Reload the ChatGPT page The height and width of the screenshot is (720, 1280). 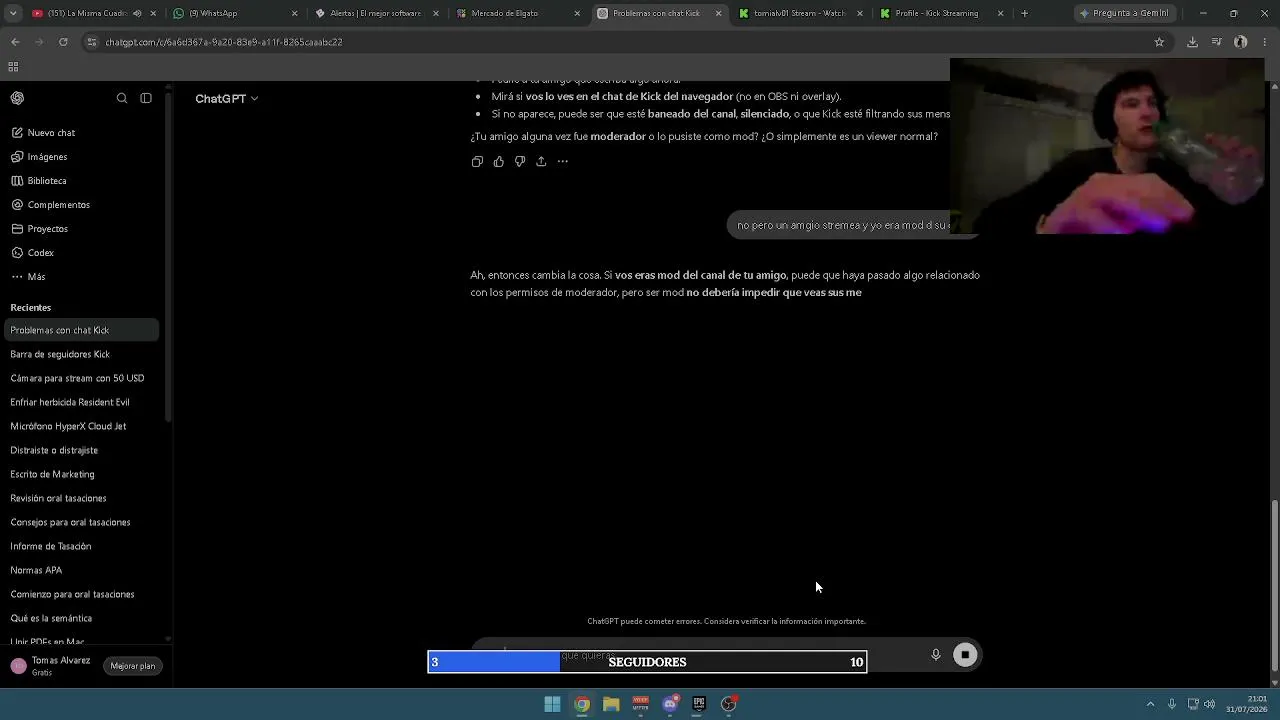[x=63, y=42]
